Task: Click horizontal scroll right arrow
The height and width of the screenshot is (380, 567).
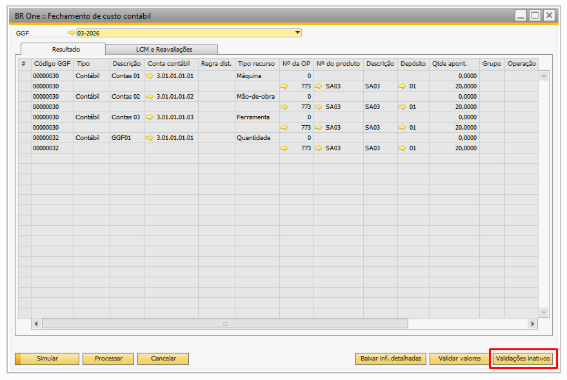Action: pyautogui.click(x=532, y=324)
